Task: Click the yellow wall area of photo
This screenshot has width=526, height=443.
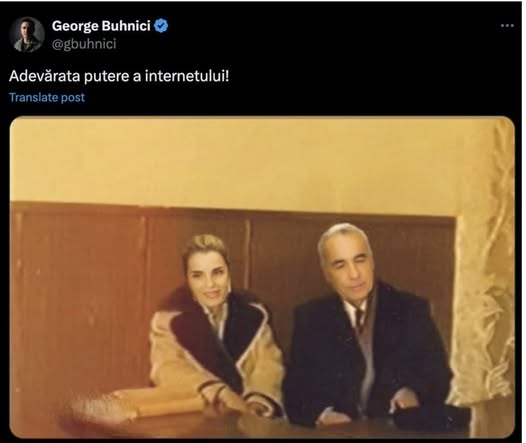Action: [235, 161]
